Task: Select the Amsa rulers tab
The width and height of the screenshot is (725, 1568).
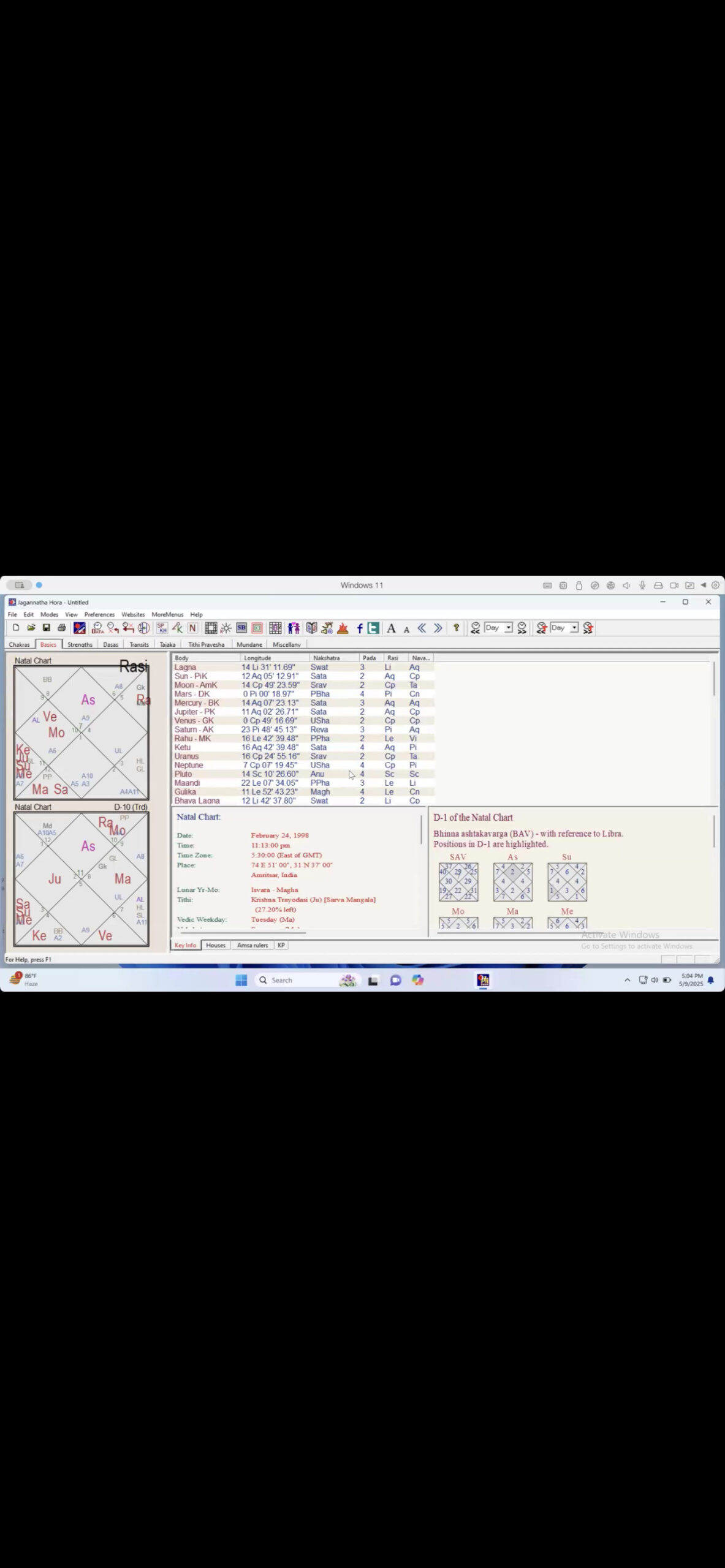Action: click(252, 945)
